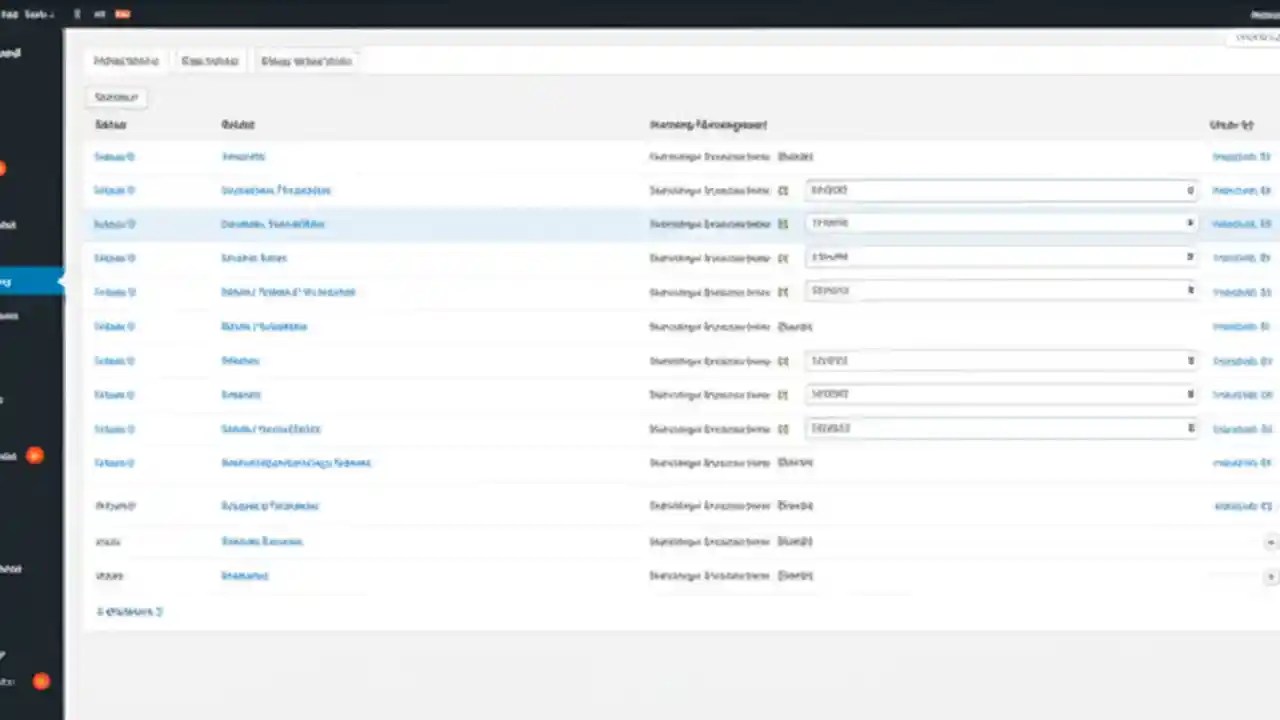Open the first status link in the table
Viewport: 1280px width, 720px height.
[114, 156]
